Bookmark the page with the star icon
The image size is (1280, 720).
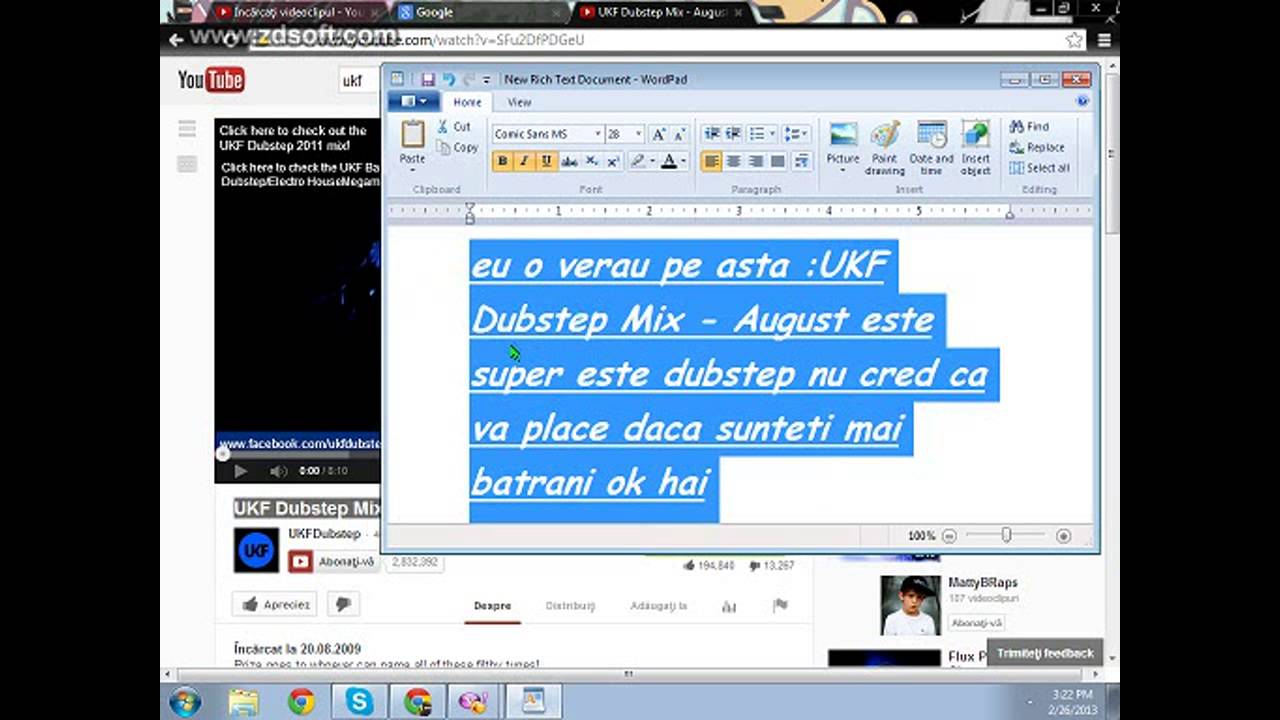click(x=1074, y=40)
